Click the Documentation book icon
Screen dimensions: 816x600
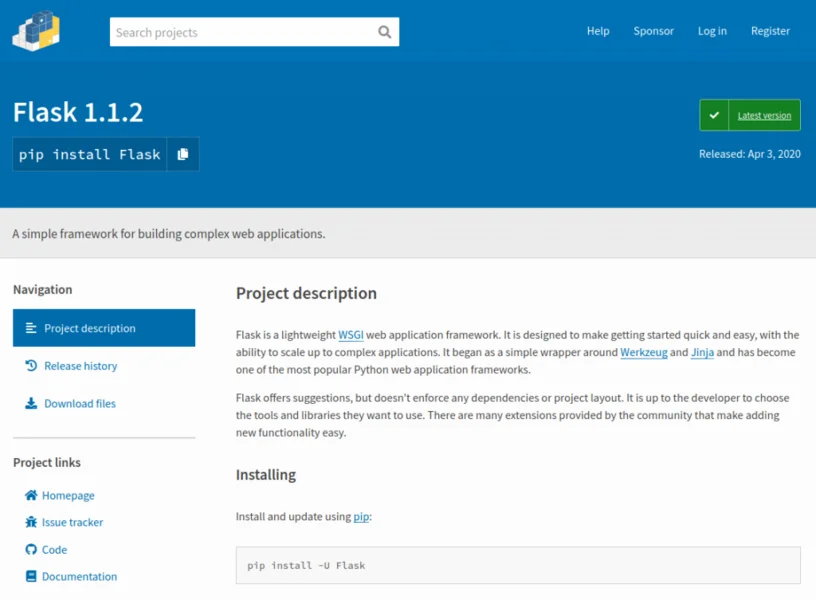click(31, 576)
